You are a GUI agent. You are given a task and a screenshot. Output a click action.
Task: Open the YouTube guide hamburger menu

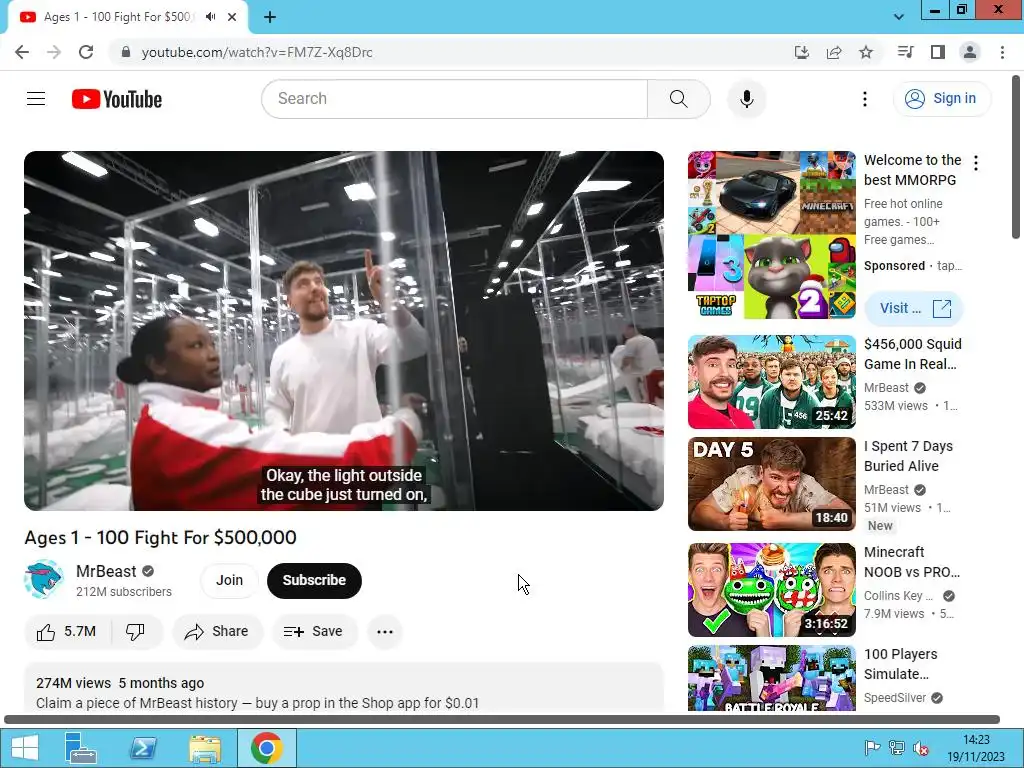pos(36,99)
